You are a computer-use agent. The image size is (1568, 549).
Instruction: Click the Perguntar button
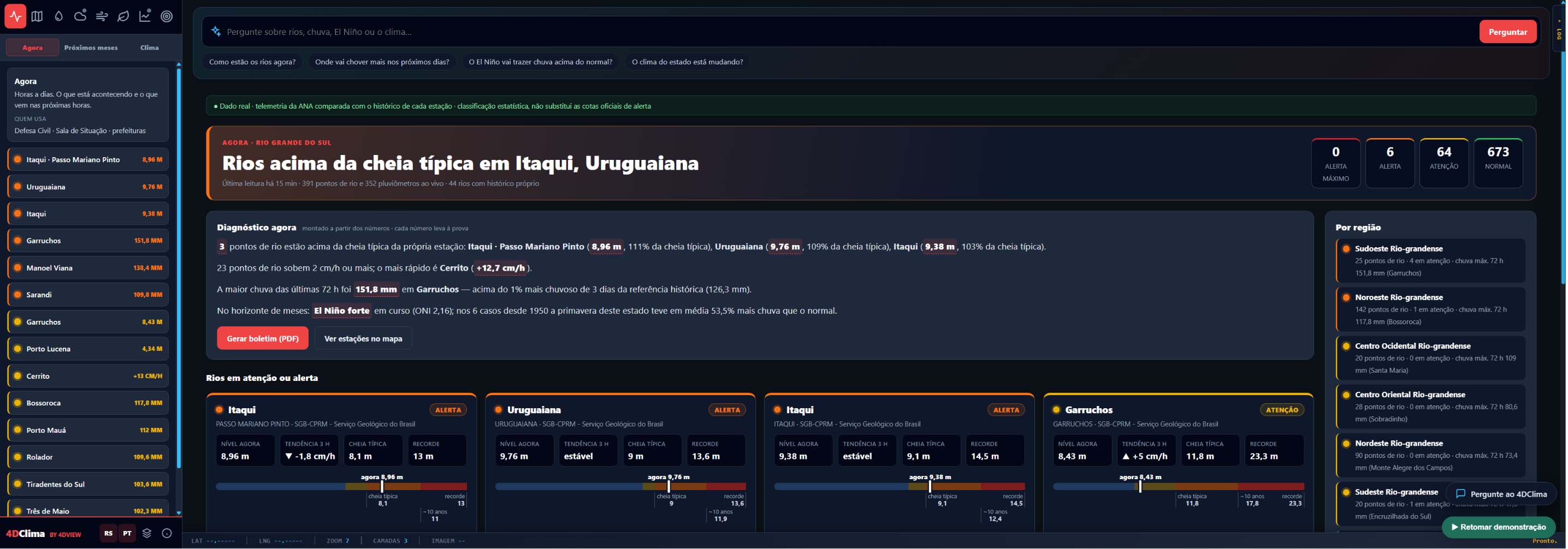pyautogui.click(x=1507, y=32)
